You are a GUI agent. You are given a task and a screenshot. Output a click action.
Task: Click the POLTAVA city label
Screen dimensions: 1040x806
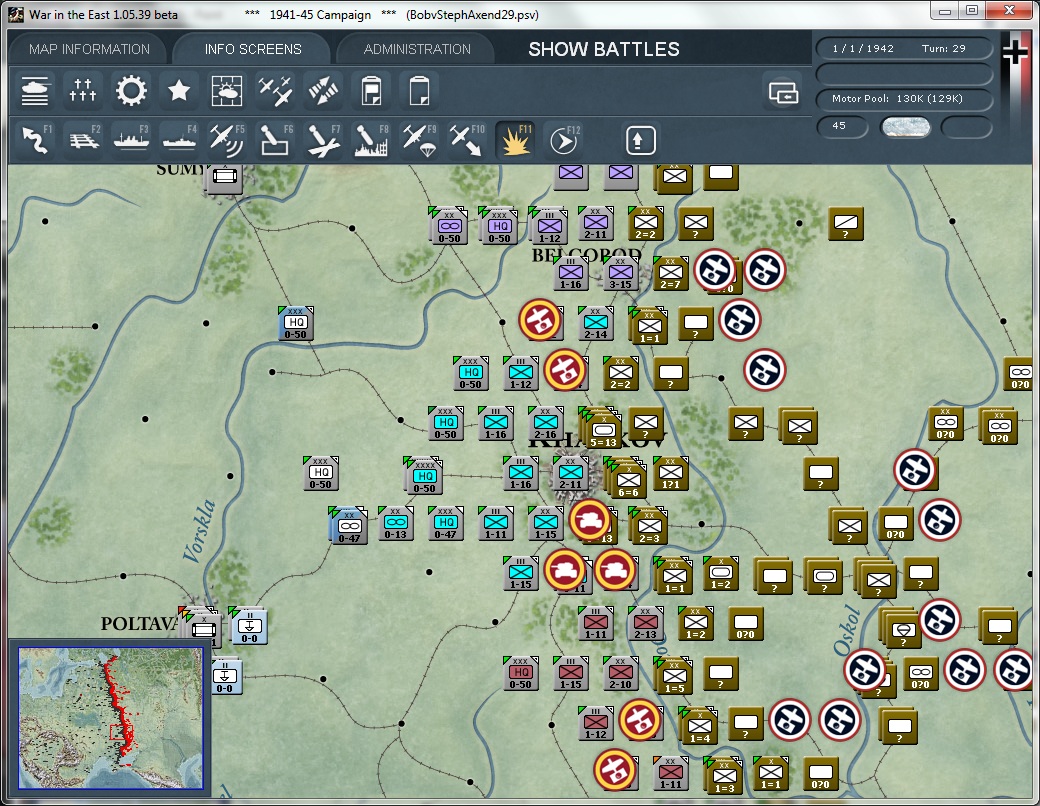click(139, 624)
